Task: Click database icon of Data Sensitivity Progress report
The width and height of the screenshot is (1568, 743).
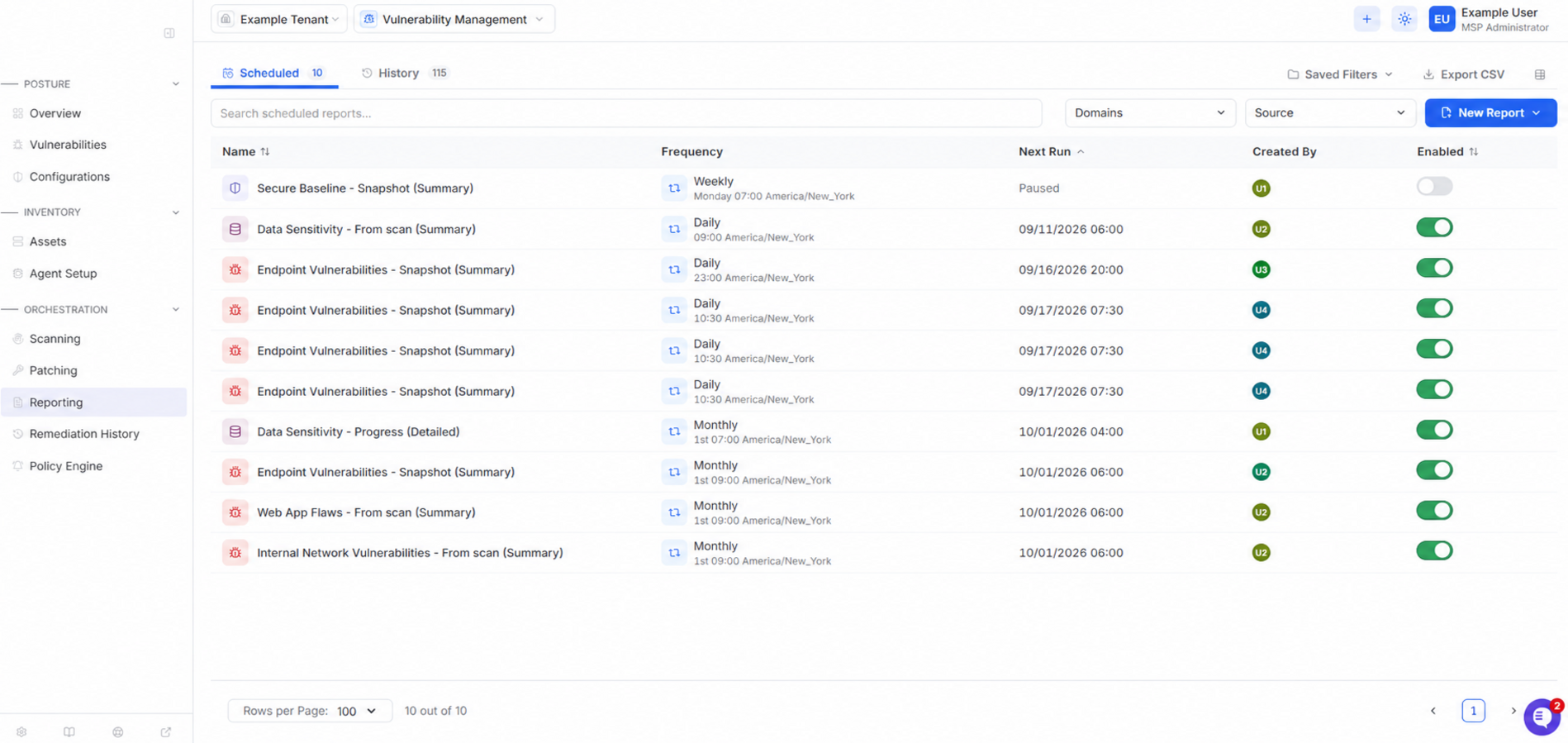Action: tap(235, 431)
